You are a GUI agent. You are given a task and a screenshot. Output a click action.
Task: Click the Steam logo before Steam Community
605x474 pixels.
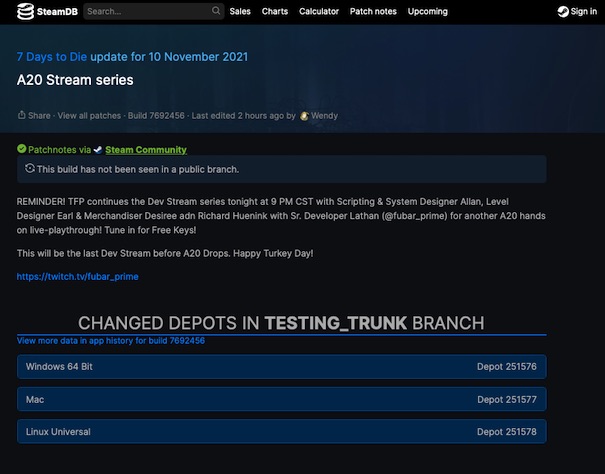tap(98, 150)
